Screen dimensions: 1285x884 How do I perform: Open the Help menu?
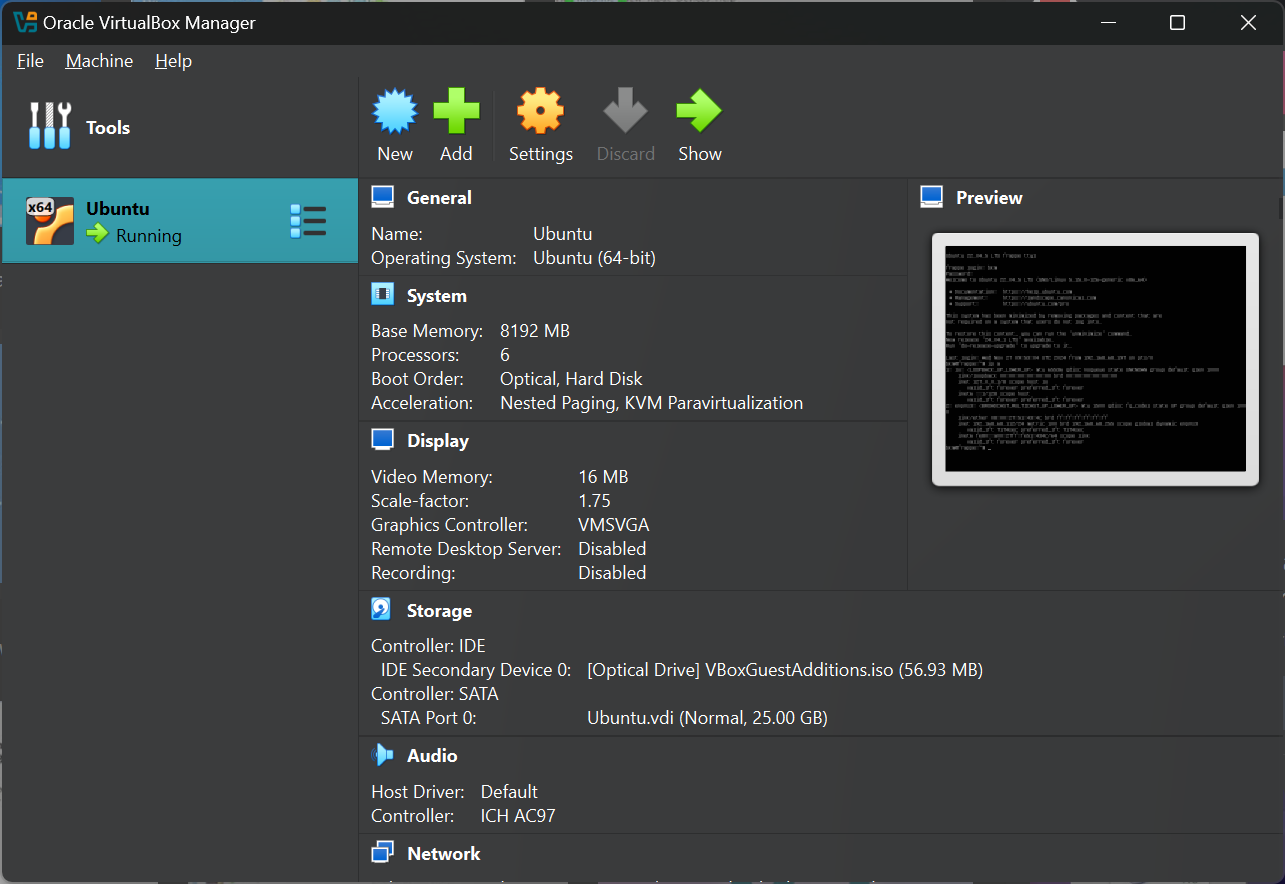(173, 61)
